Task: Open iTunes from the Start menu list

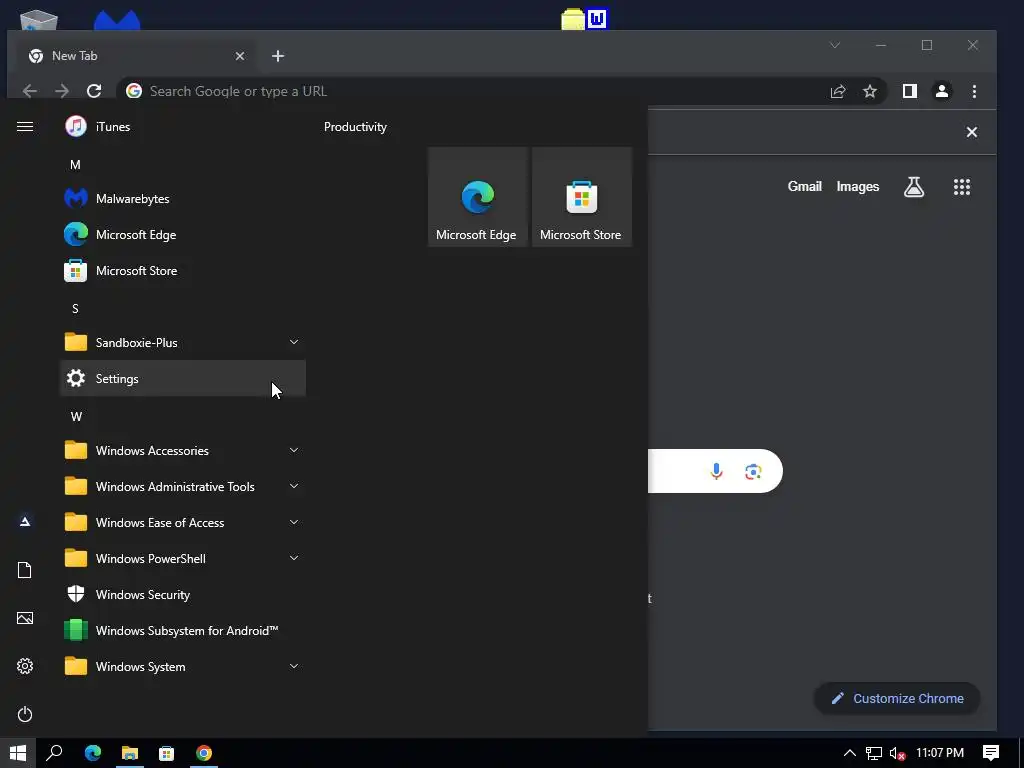Action: tap(183, 127)
